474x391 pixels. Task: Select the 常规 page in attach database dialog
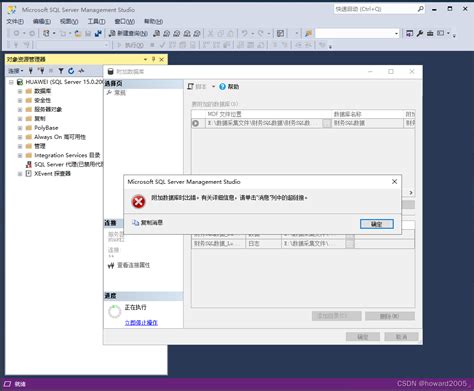[x=120, y=93]
